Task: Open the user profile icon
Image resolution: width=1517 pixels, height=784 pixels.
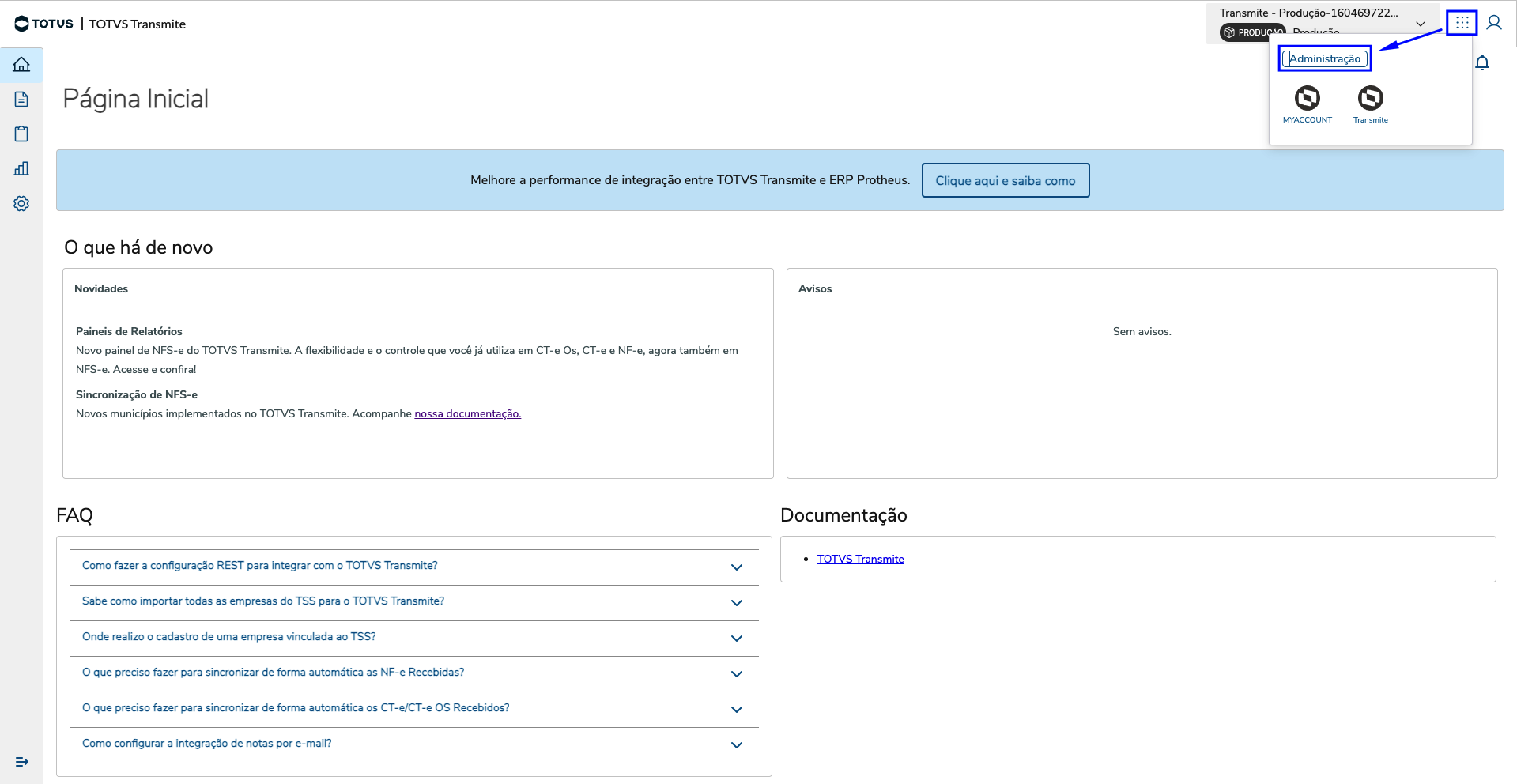Action: [x=1494, y=23]
